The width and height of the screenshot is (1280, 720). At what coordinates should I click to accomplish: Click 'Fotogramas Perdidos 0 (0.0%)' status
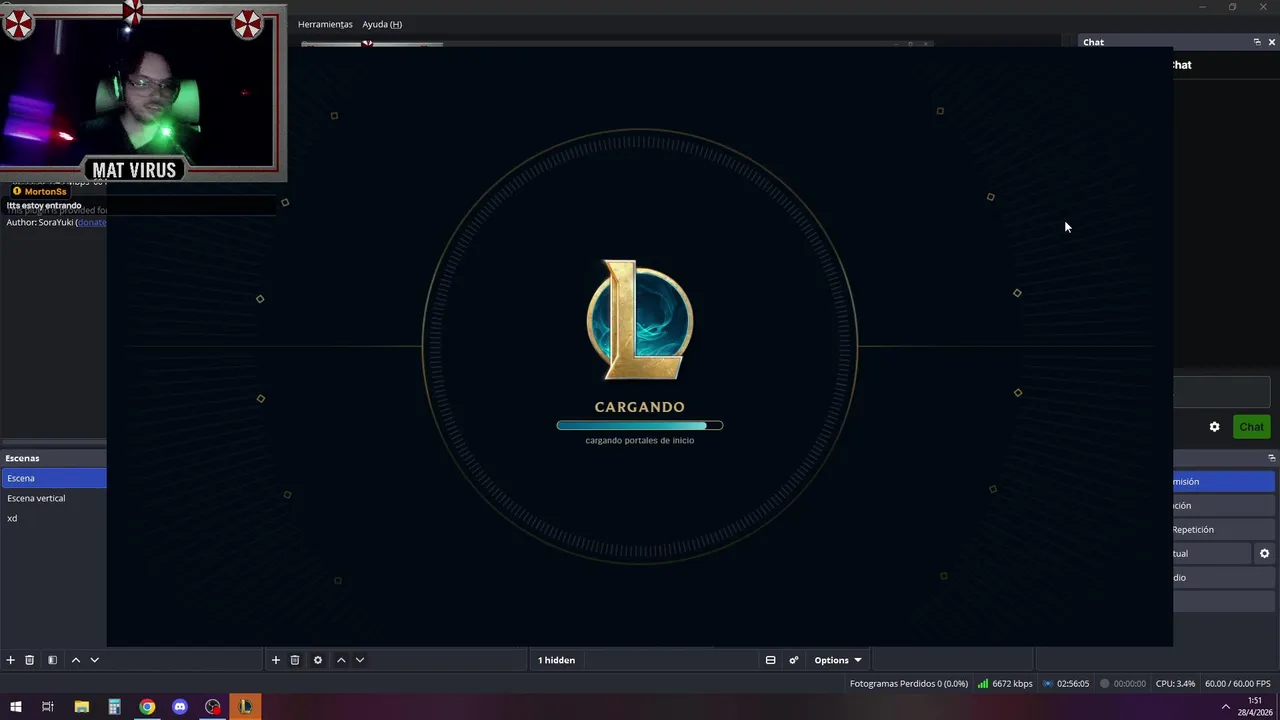[x=909, y=684]
